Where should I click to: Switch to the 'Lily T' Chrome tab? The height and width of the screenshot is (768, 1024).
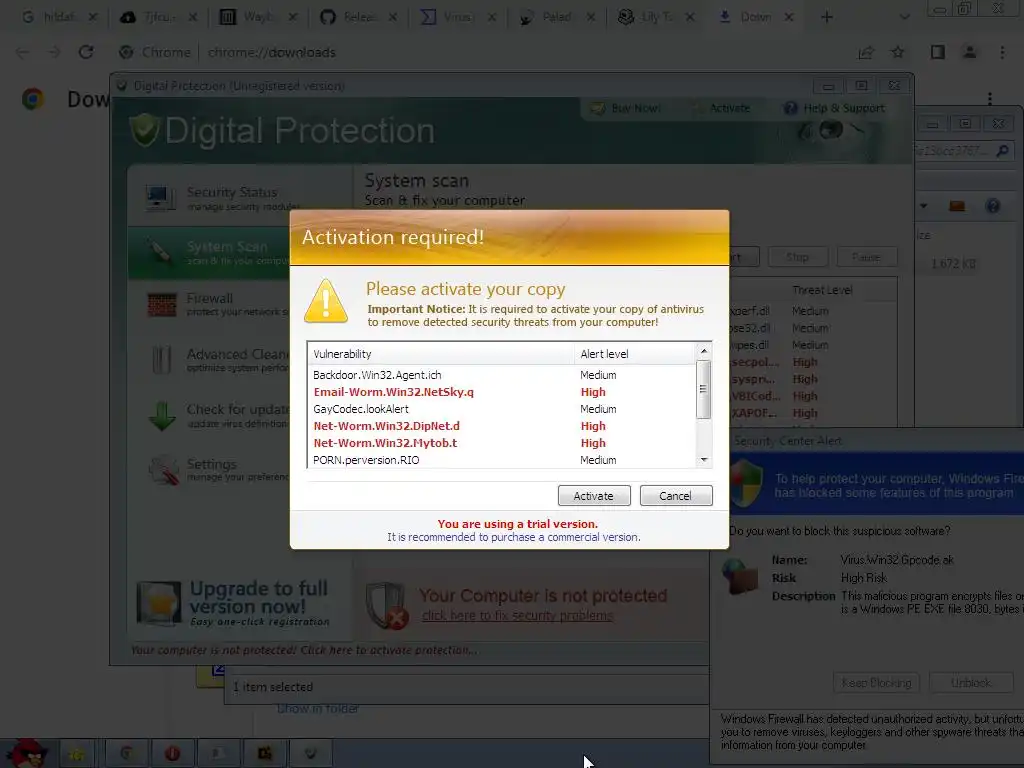(x=656, y=17)
